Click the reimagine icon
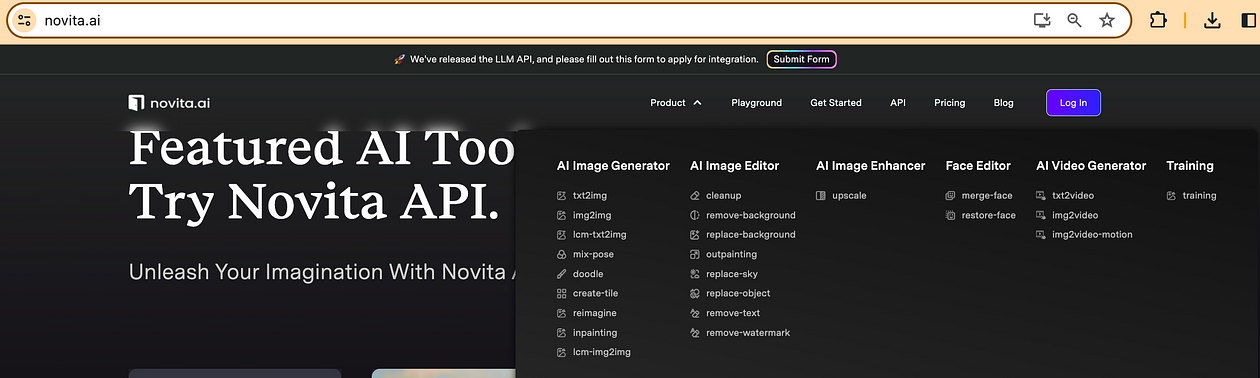This screenshot has height=378, width=1260. [562, 313]
